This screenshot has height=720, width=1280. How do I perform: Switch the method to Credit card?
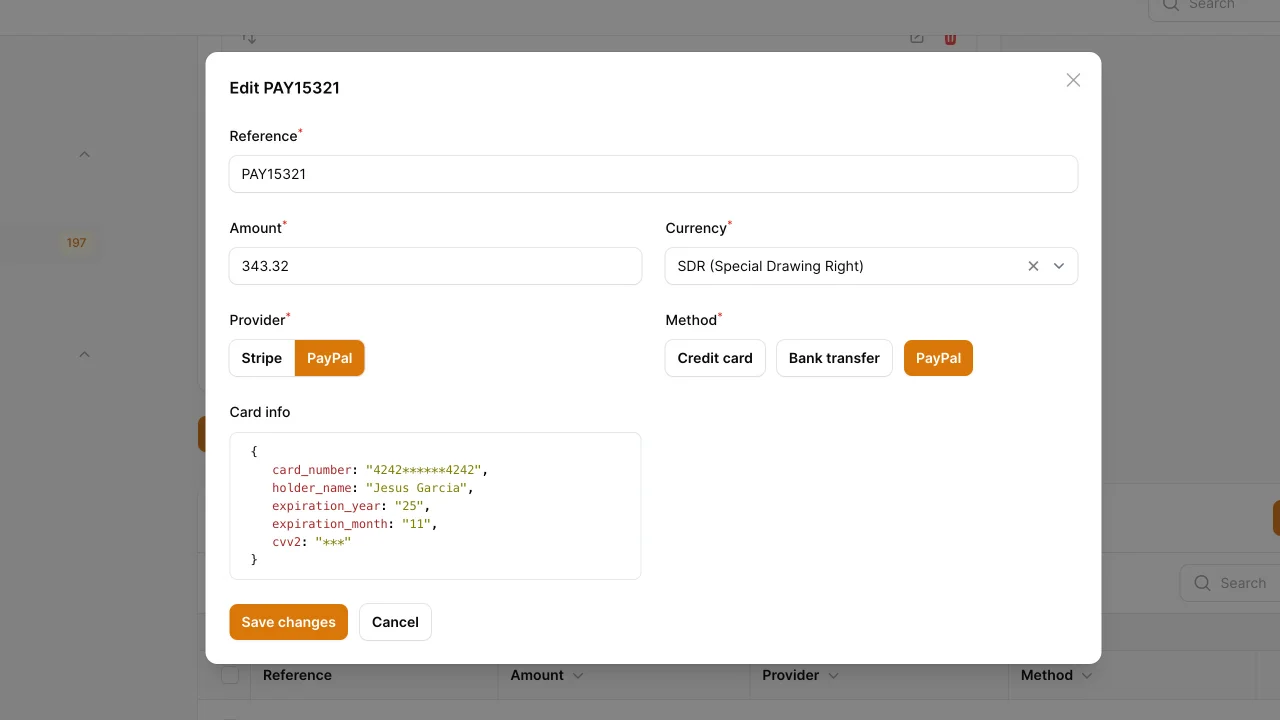[715, 358]
